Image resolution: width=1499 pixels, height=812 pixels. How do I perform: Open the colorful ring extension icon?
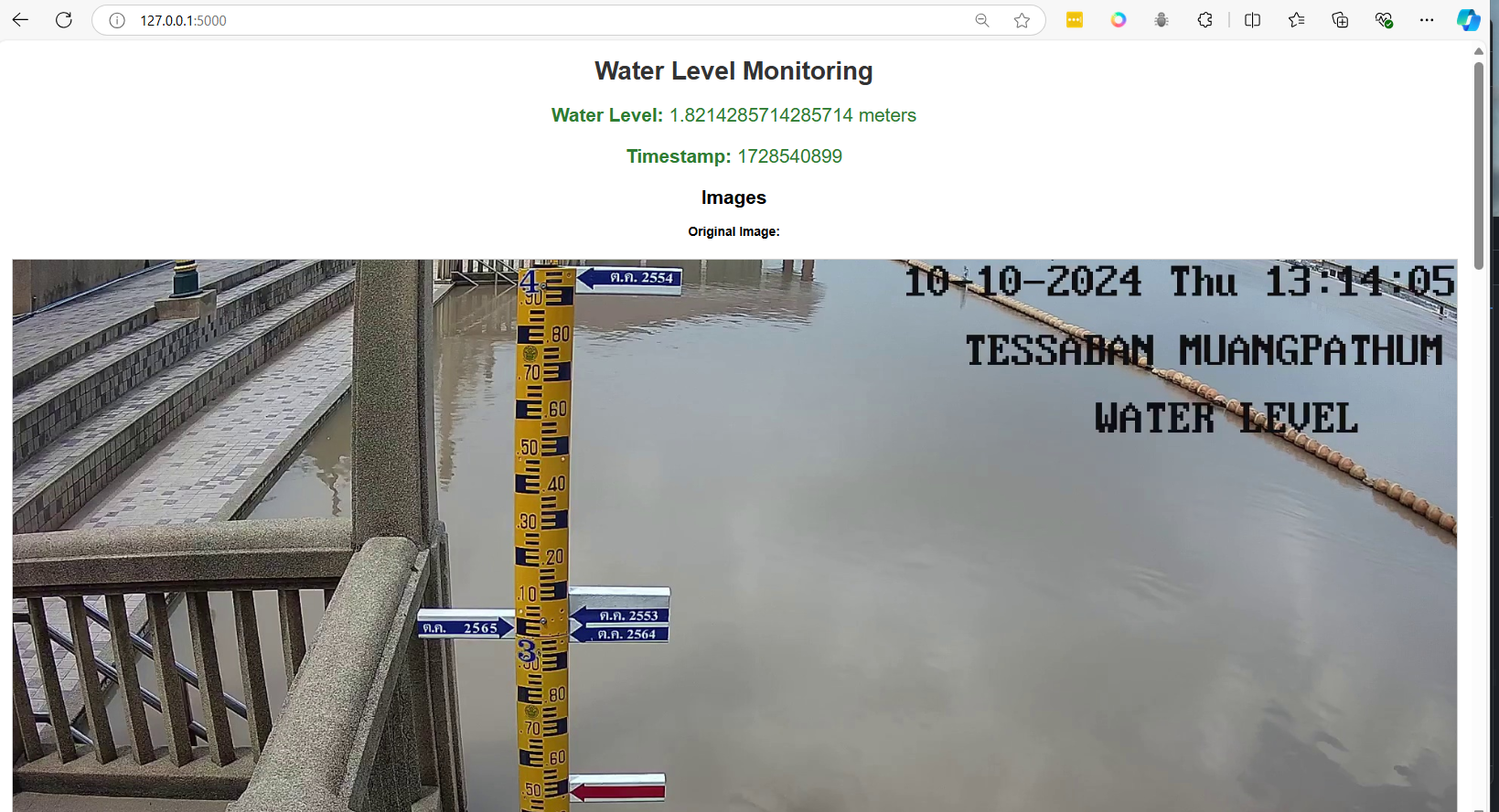(x=1119, y=20)
